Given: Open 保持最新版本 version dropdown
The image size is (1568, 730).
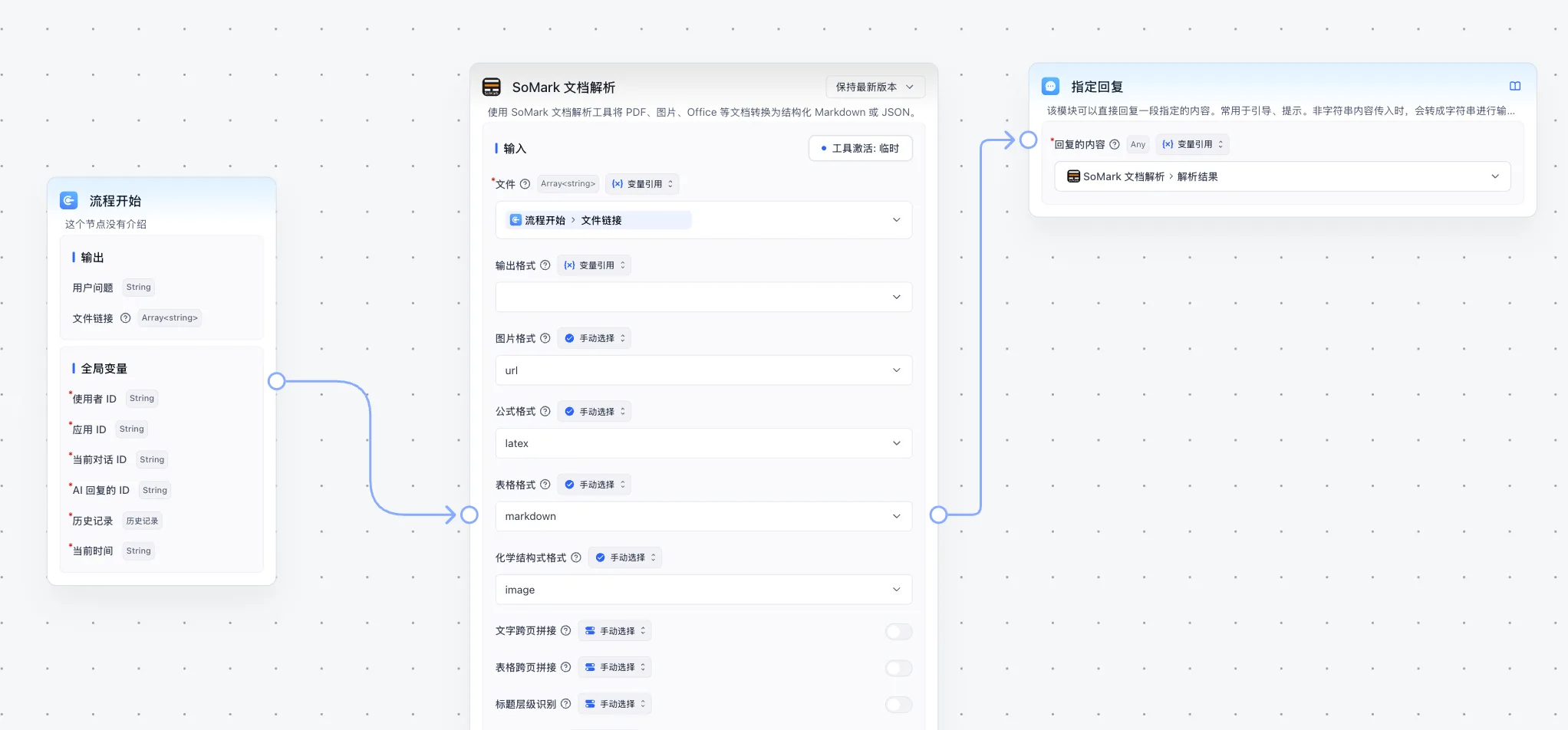Looking at the screenshot, I should click(x=875, y=87).
